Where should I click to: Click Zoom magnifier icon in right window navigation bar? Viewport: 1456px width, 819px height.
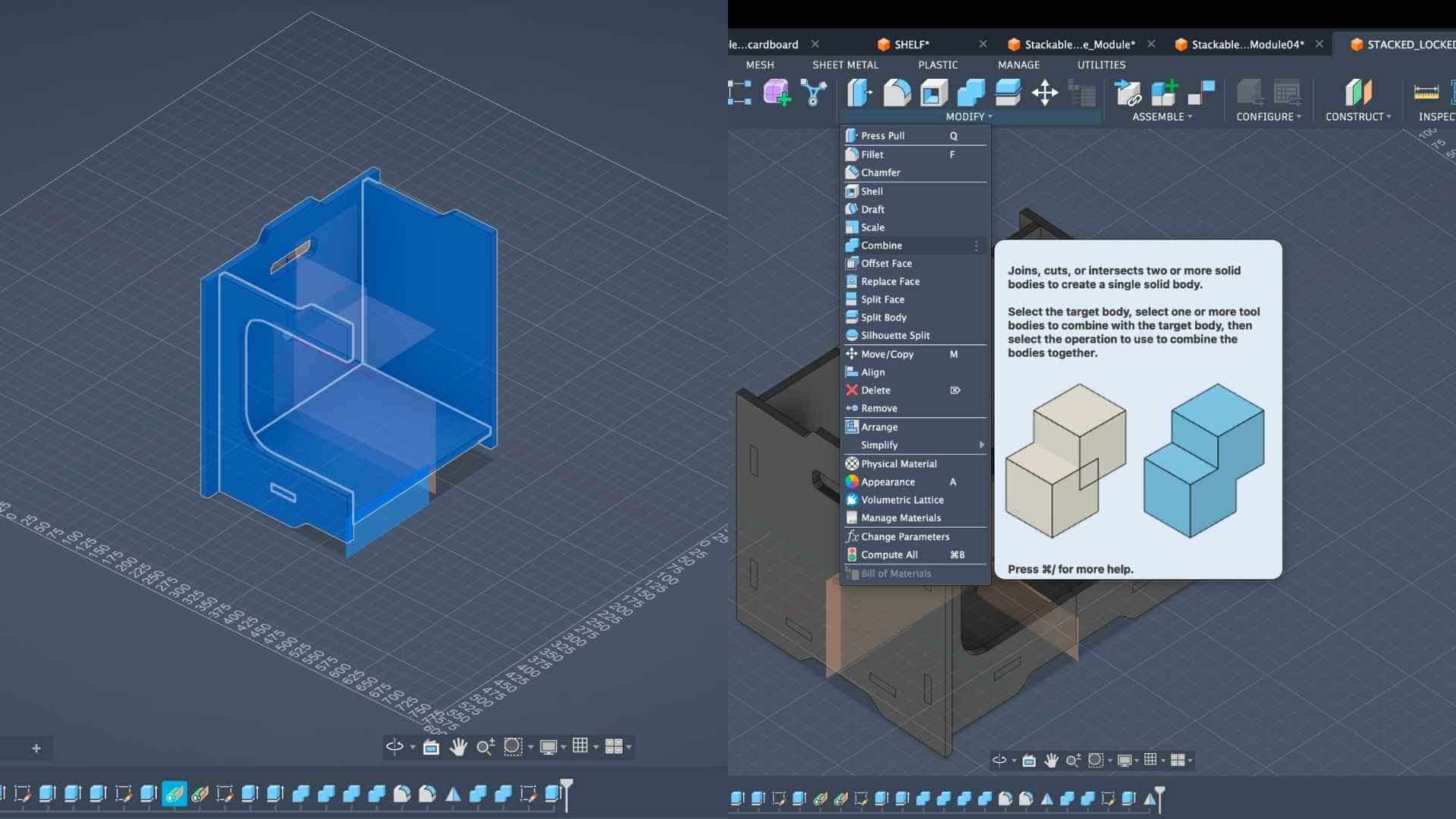click(x=1073, y=760)
